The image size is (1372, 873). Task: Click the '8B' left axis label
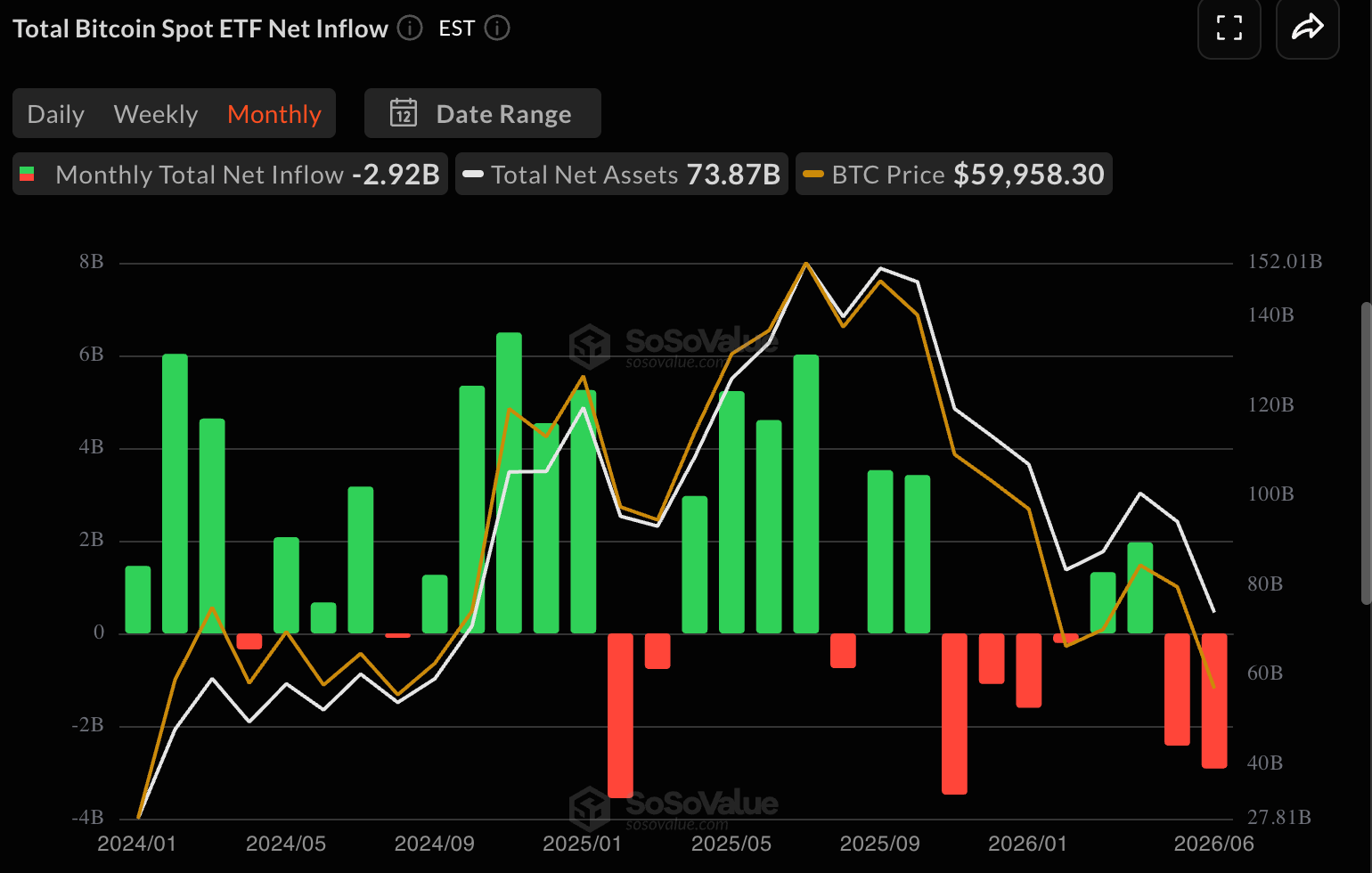(x=91, y=262)
